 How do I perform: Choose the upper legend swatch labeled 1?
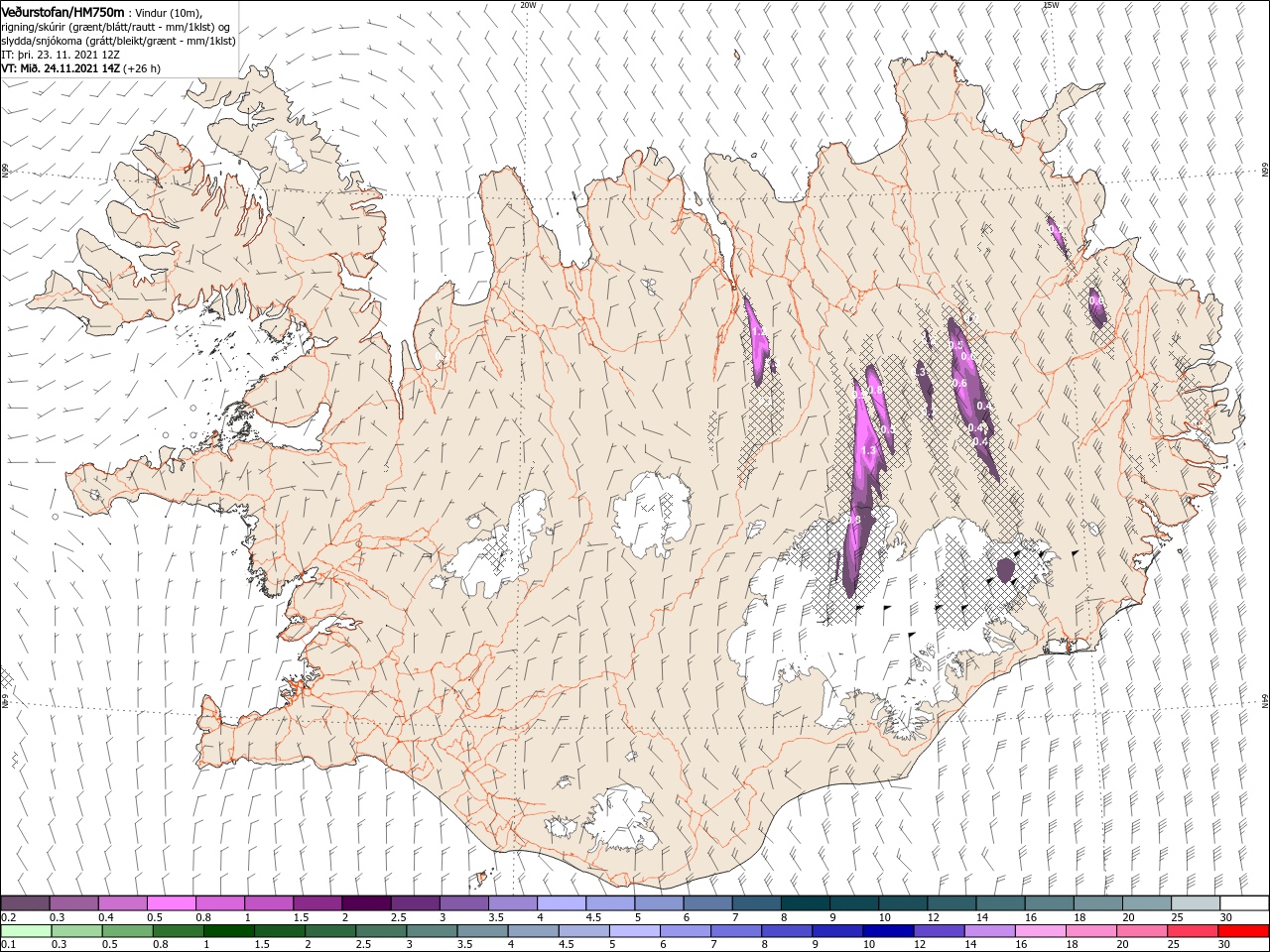[268, 902]
